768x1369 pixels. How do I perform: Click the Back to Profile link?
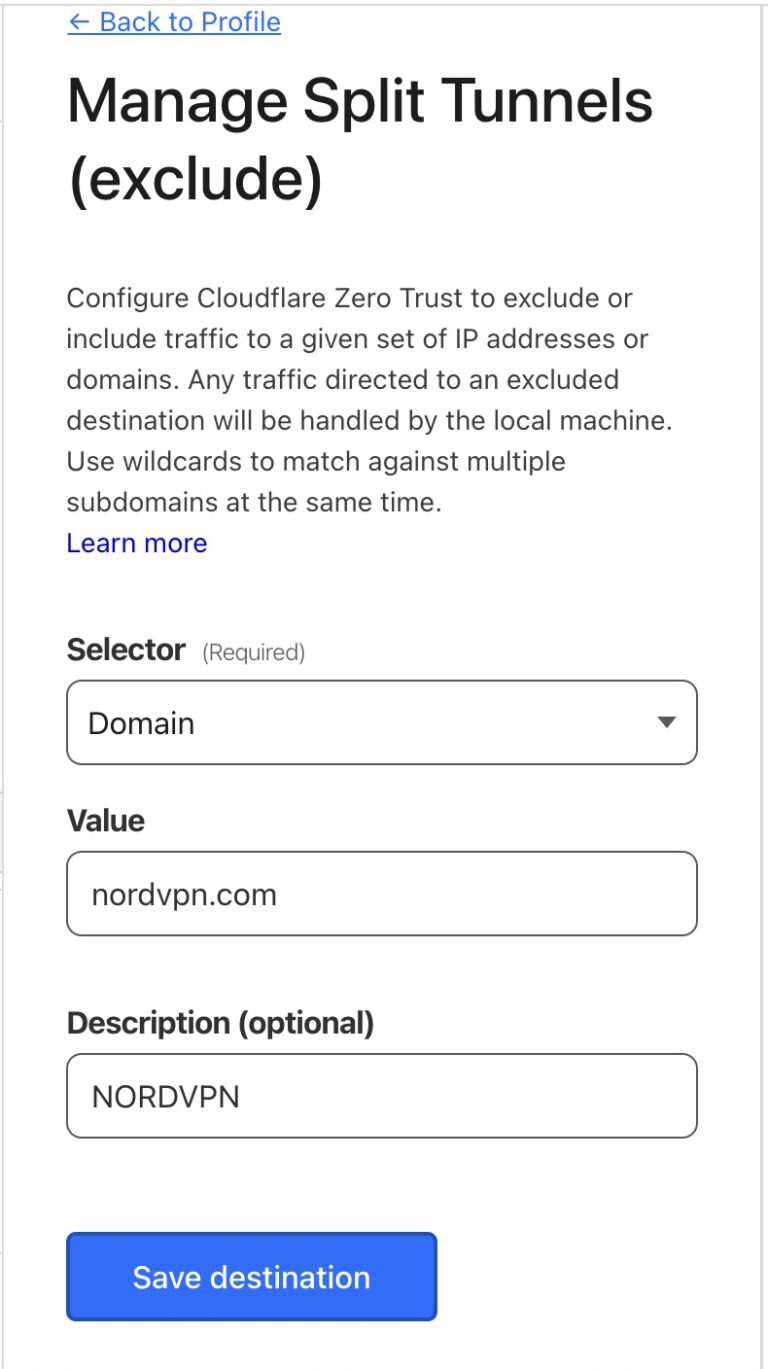tap(190, 22)
